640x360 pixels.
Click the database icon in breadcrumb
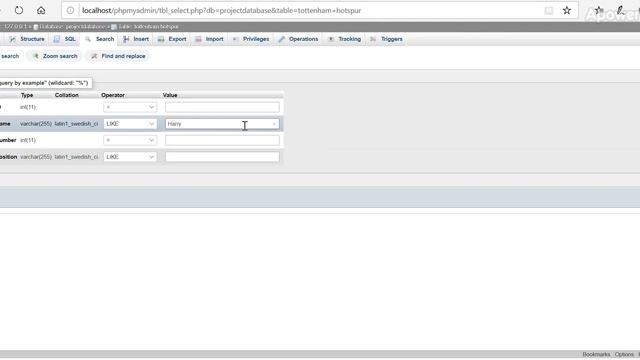[x=36, y=27]
